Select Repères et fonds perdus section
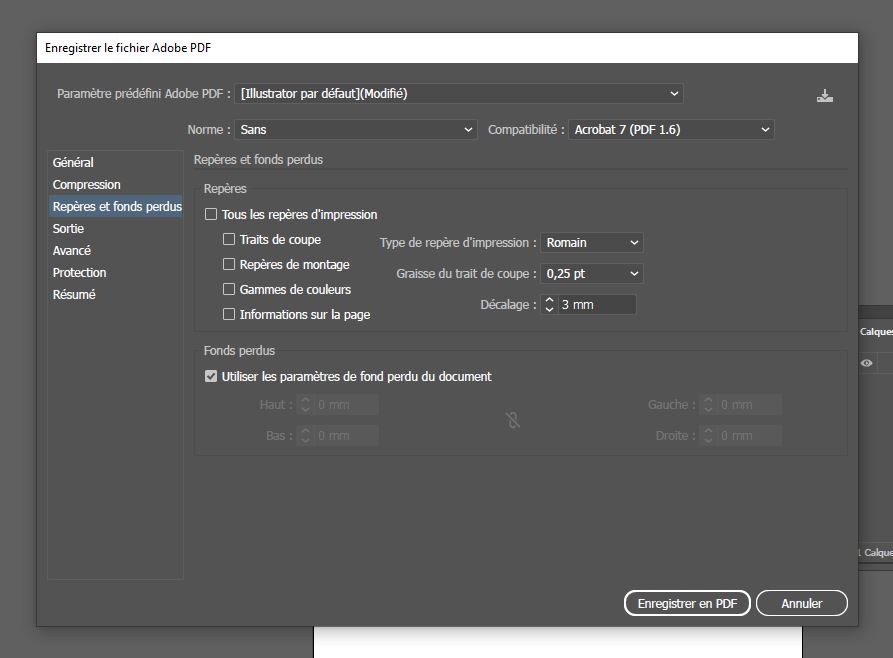This screenshot has height=658, width=893. click(116, 206)
